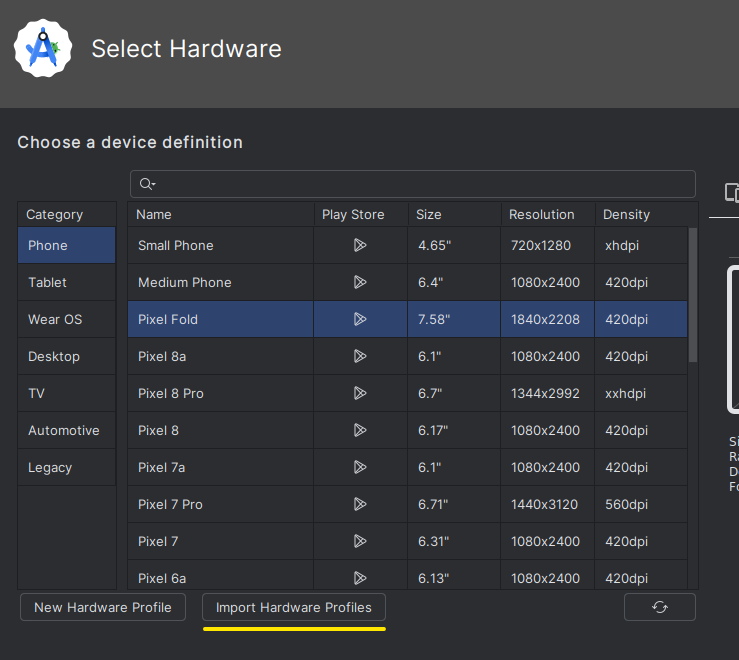The image size is (739, 660).
Task: Click the 6.4" size cell
Action: tap(454, 282)
